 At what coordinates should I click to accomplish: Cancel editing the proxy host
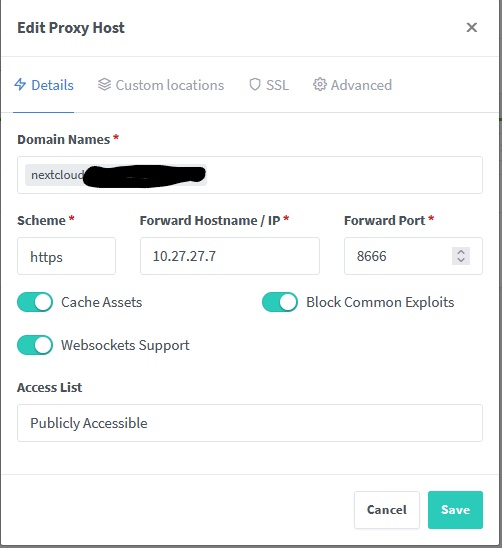tap(387, 510)
